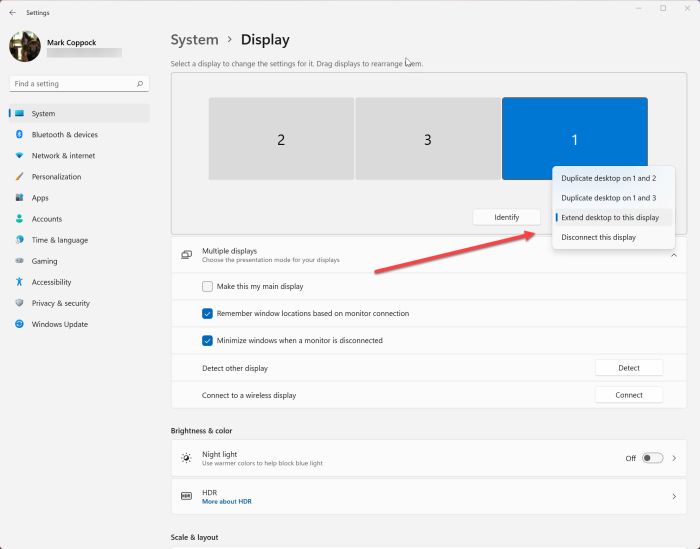Viewport: 700px width, 549px height.
Task: Open Windows Update settings page
Action: tap(79, 324)
